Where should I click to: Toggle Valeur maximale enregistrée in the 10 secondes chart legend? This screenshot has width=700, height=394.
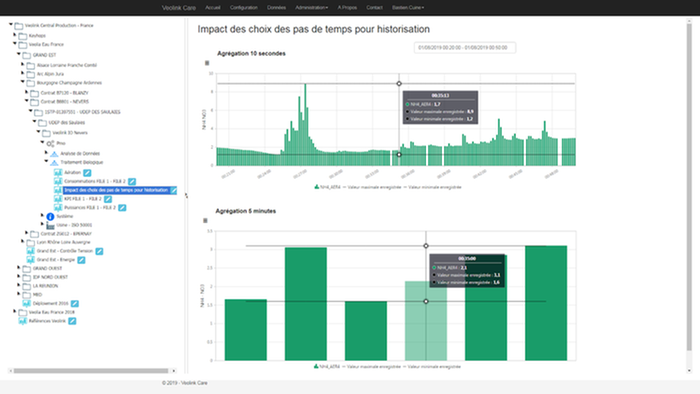click(372, 187)
